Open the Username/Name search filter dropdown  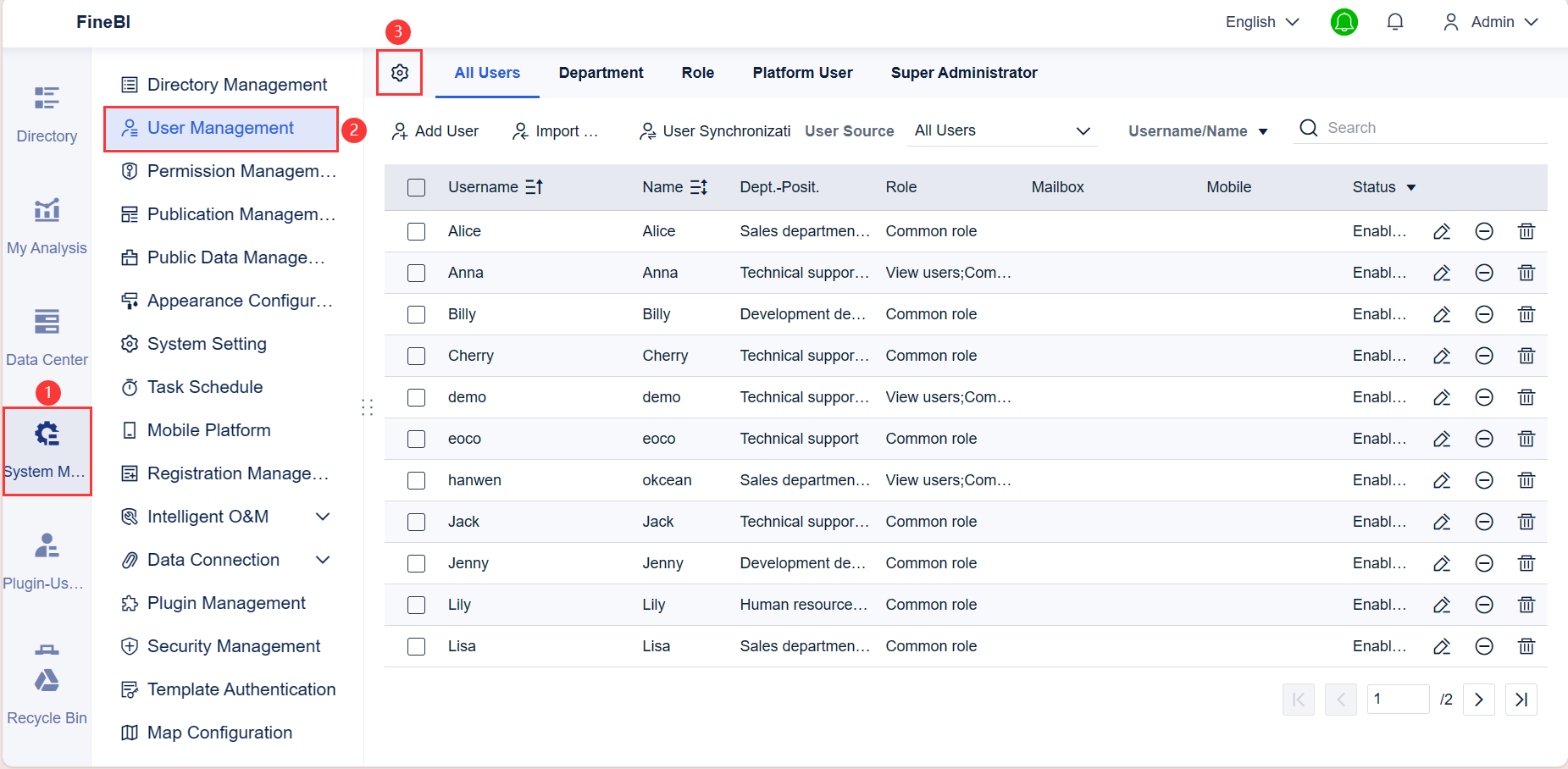[1195, 130]
